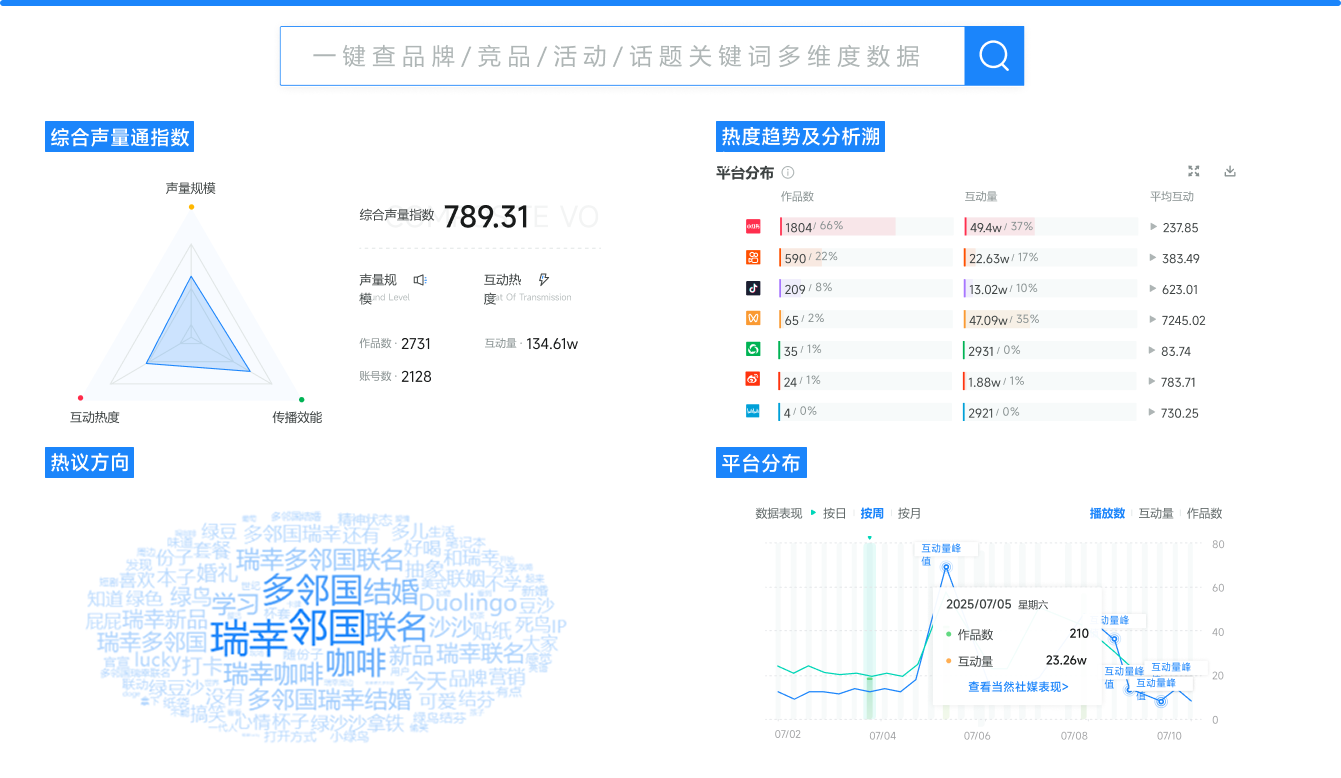Screen dimensions: 1341x778
Task: Select the 按月 monthly view
Action: 909,513
